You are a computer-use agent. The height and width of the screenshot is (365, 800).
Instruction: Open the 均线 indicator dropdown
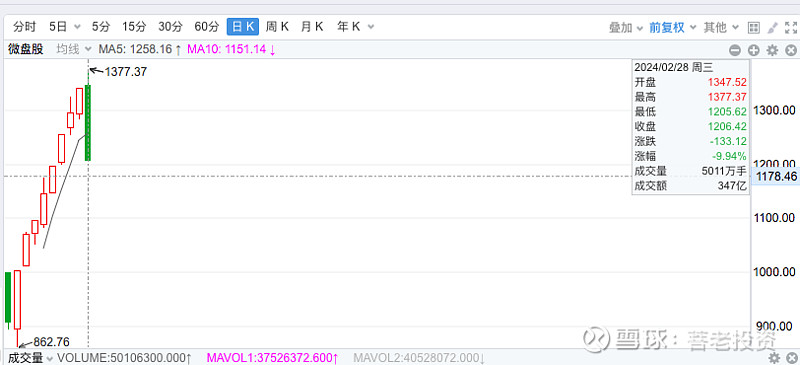[x=73, y=50]
